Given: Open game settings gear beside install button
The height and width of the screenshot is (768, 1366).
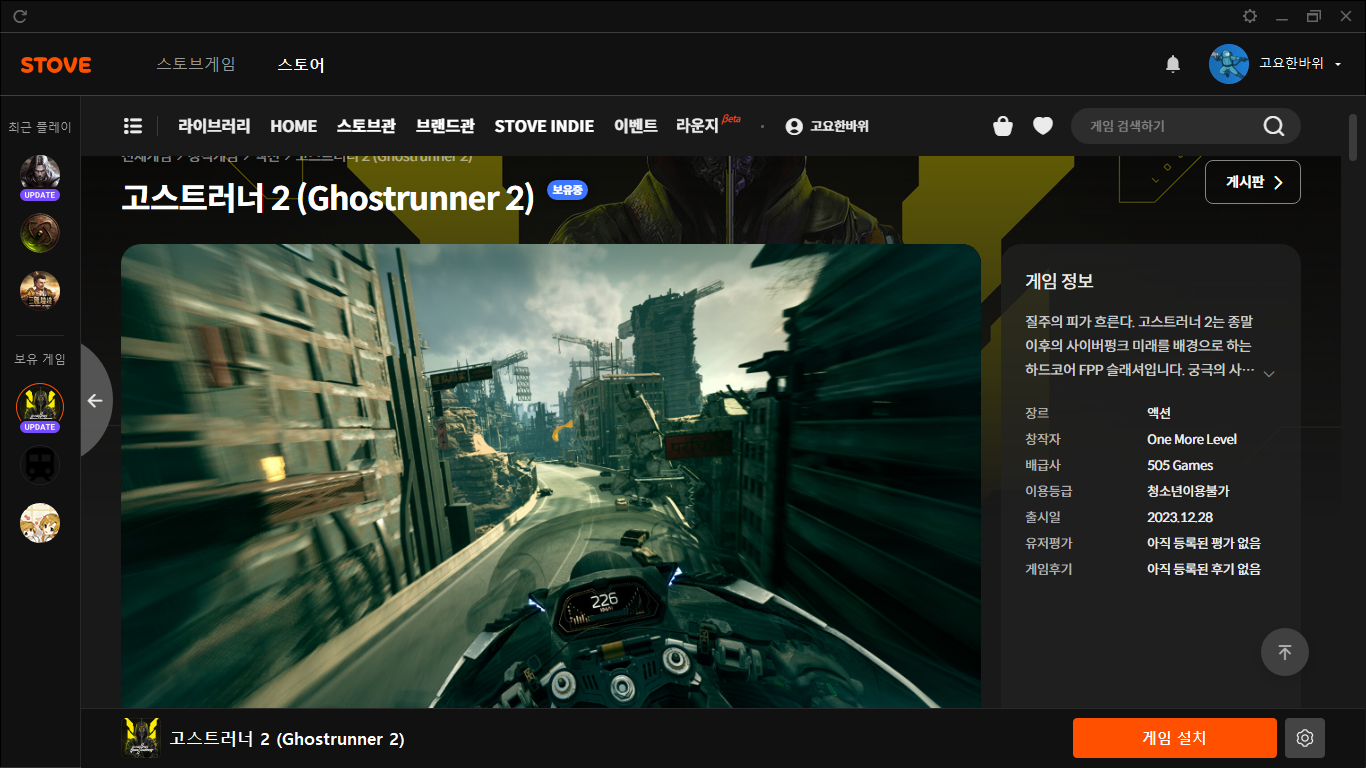Looking at the screenshot, I should 1305,738.
